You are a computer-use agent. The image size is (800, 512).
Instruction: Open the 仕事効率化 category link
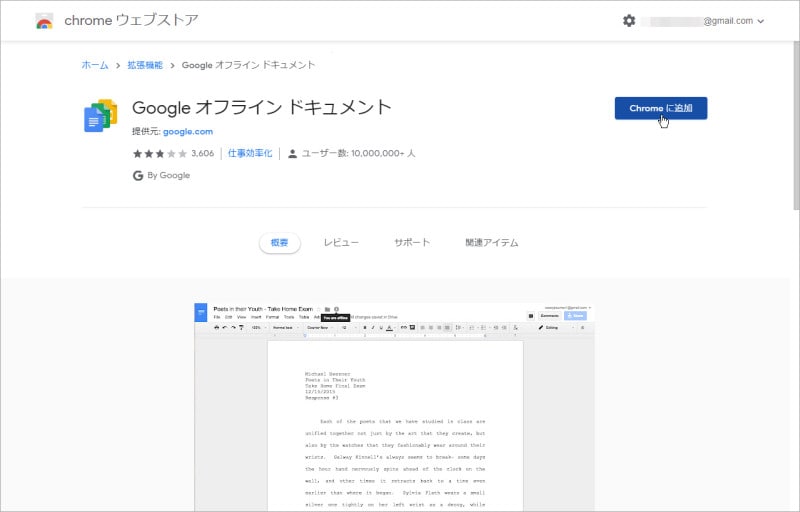click(250, 154)
